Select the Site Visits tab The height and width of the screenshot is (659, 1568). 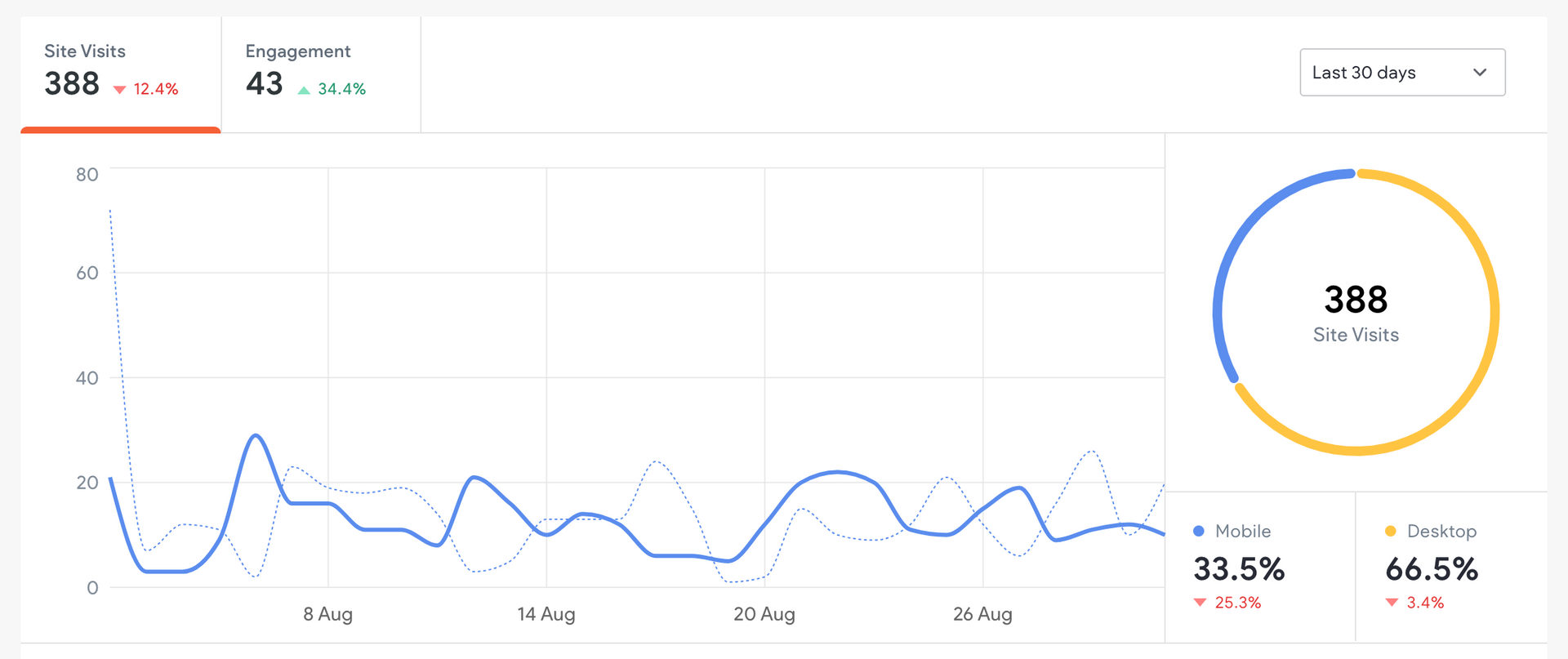[120, 73]
